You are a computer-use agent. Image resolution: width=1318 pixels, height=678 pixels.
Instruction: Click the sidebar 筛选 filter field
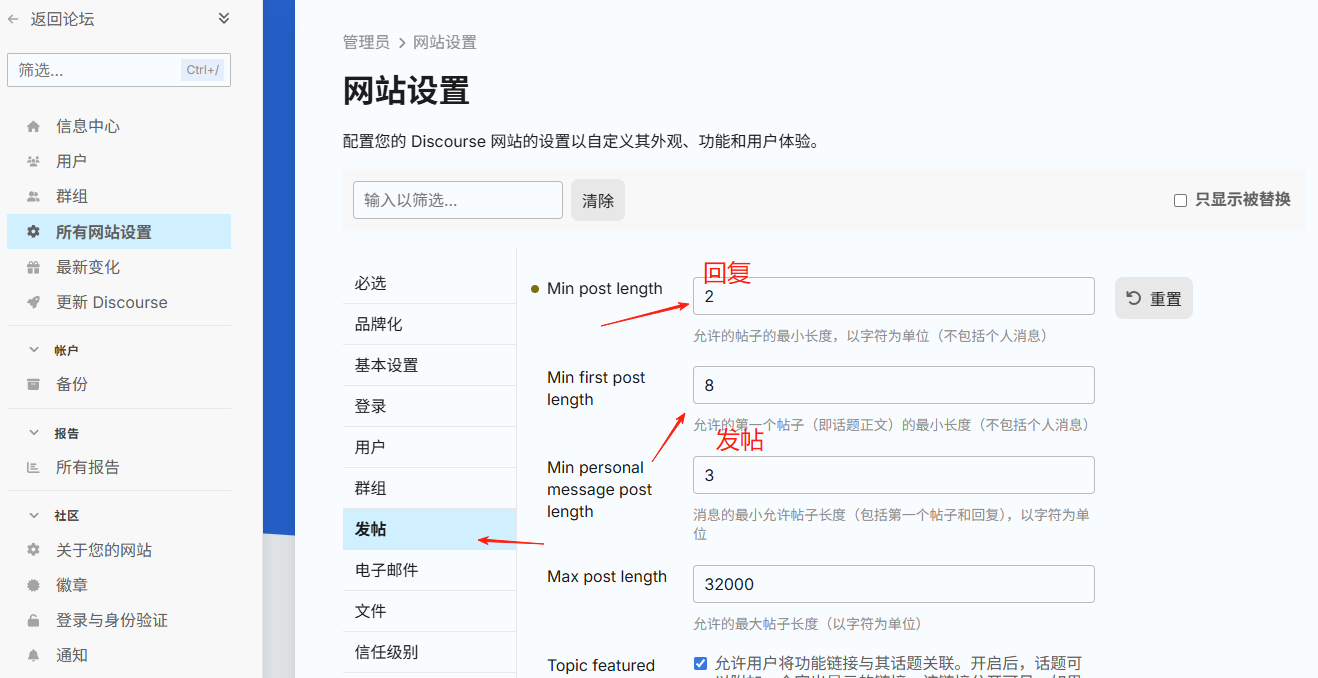119,70
